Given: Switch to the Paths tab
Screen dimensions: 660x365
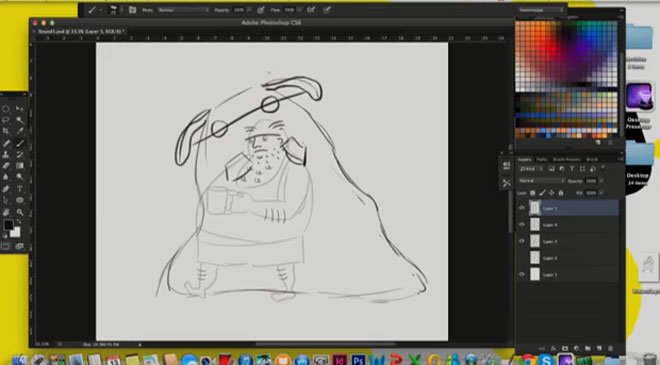Looking at the screenshot, I should coord(542,160).
